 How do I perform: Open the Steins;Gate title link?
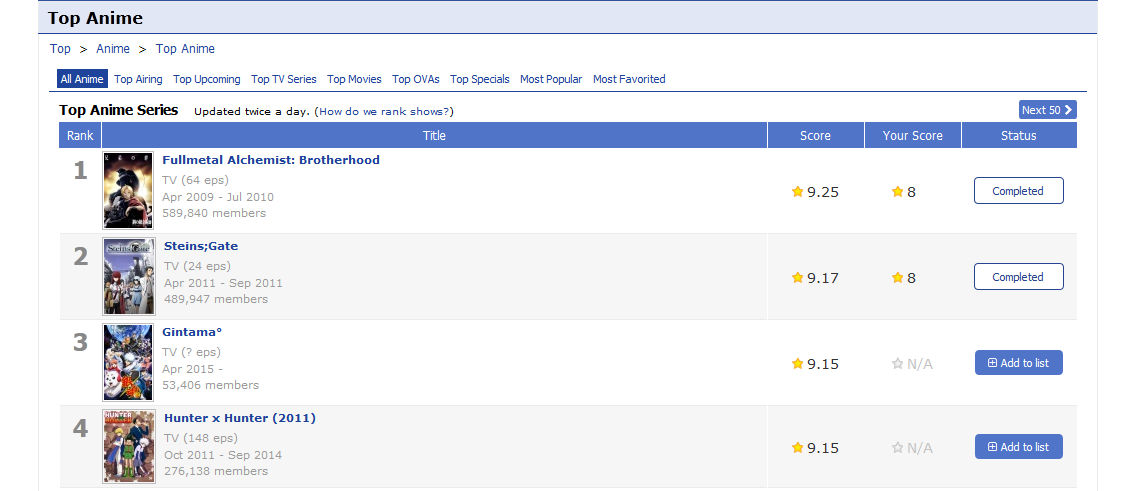tap(201, 246)
